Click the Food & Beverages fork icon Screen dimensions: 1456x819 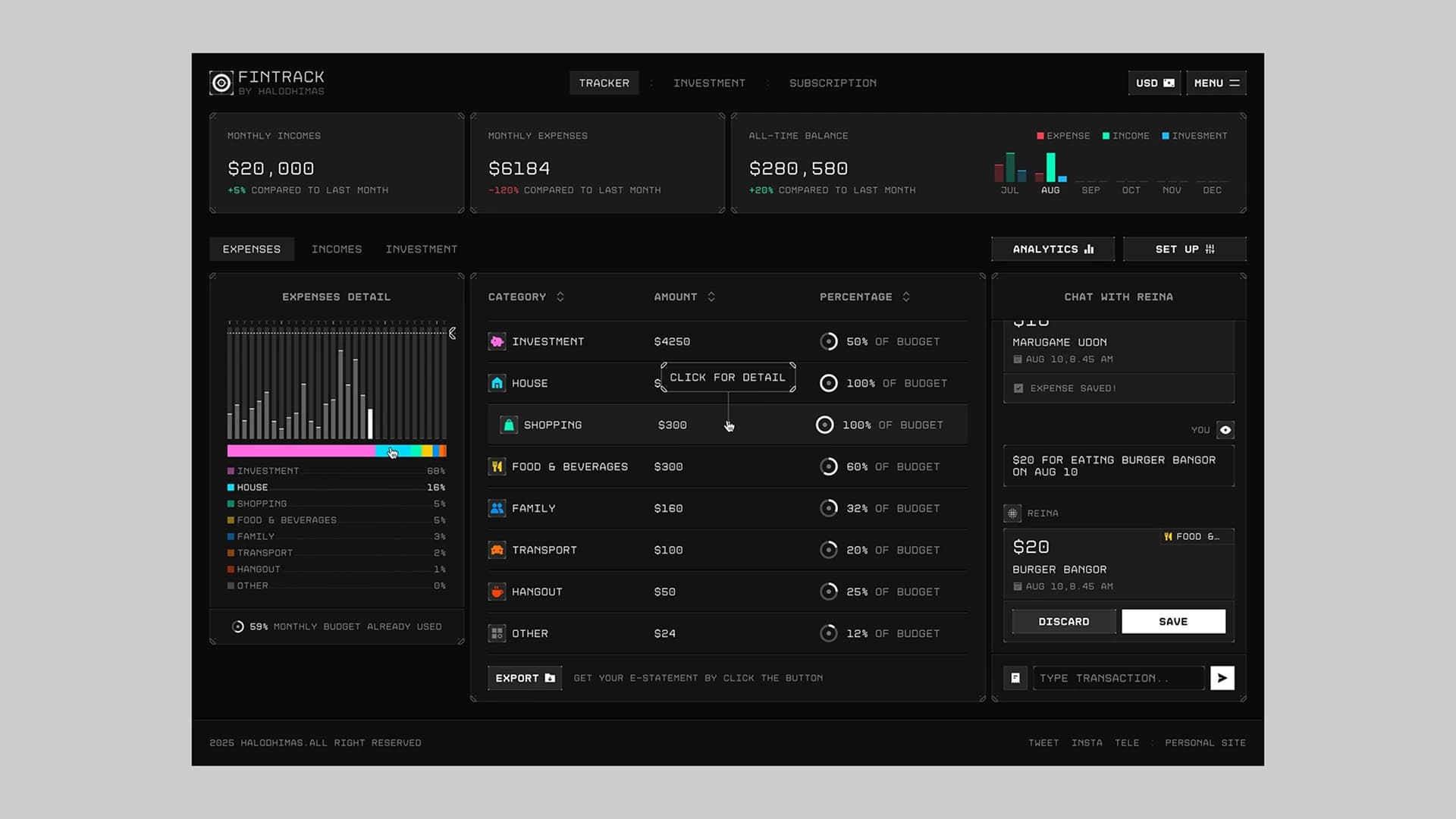[497, 467]
